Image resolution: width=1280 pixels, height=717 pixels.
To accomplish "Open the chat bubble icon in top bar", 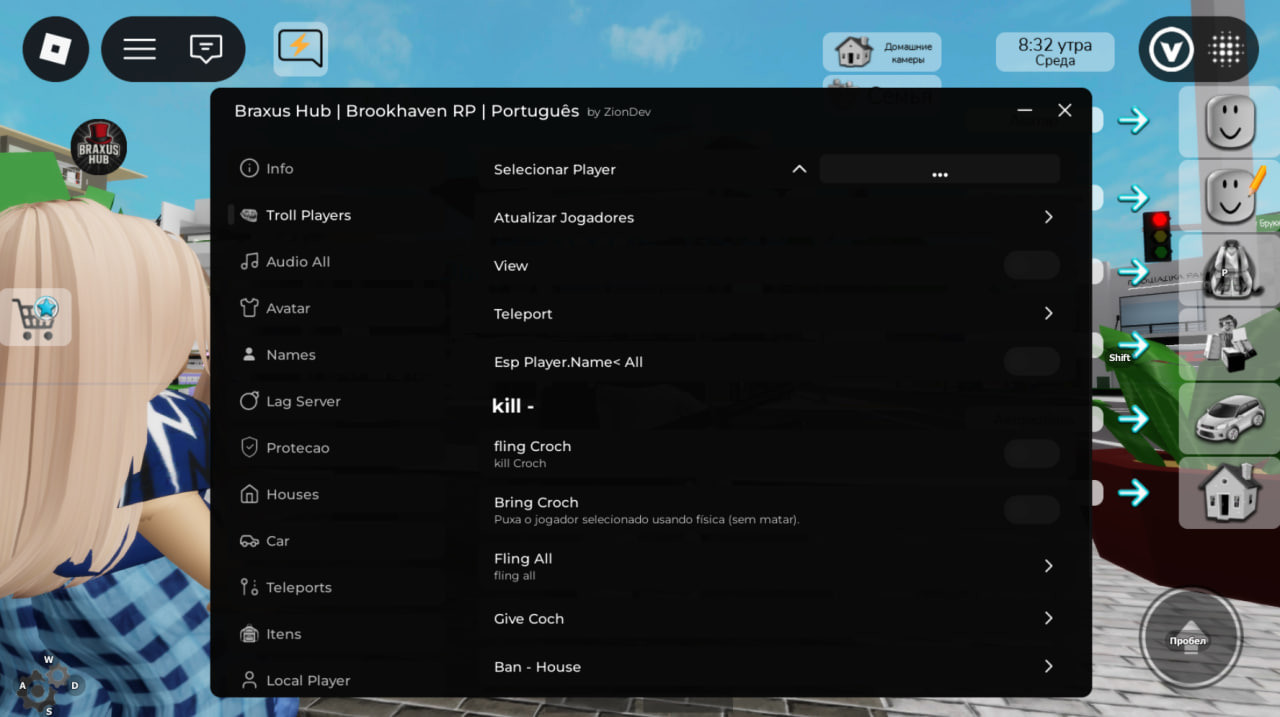I will pyautogui.click(x=206, y=49).
